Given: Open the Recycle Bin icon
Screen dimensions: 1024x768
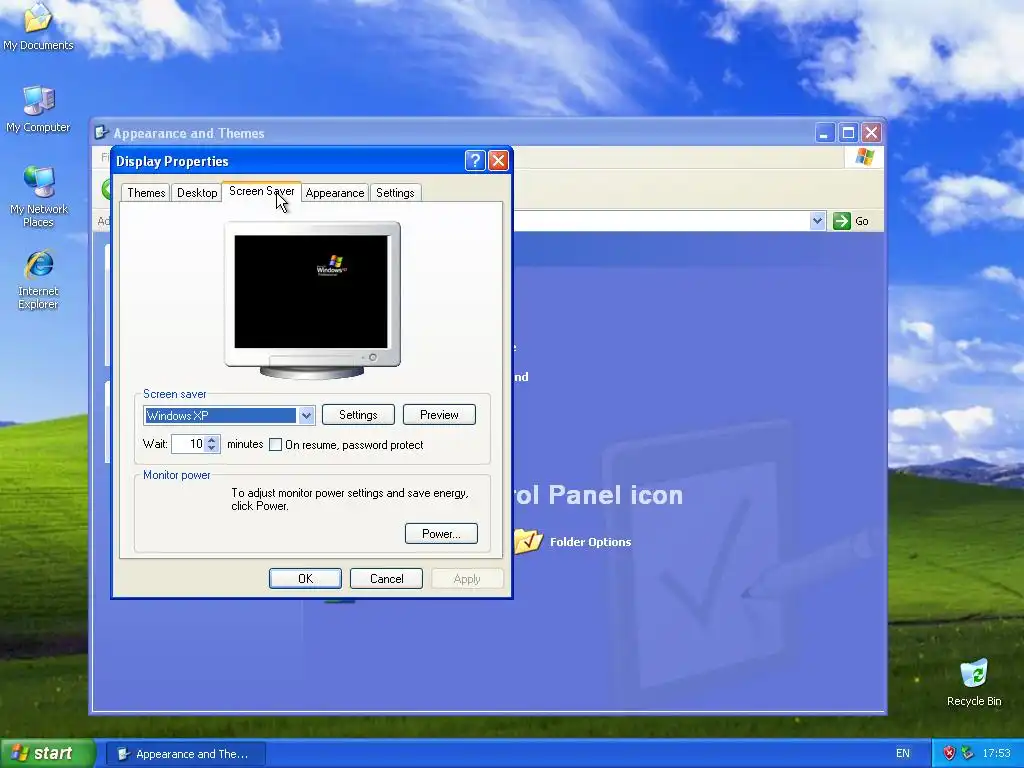Looking at the screenshot, I should 974,682.
